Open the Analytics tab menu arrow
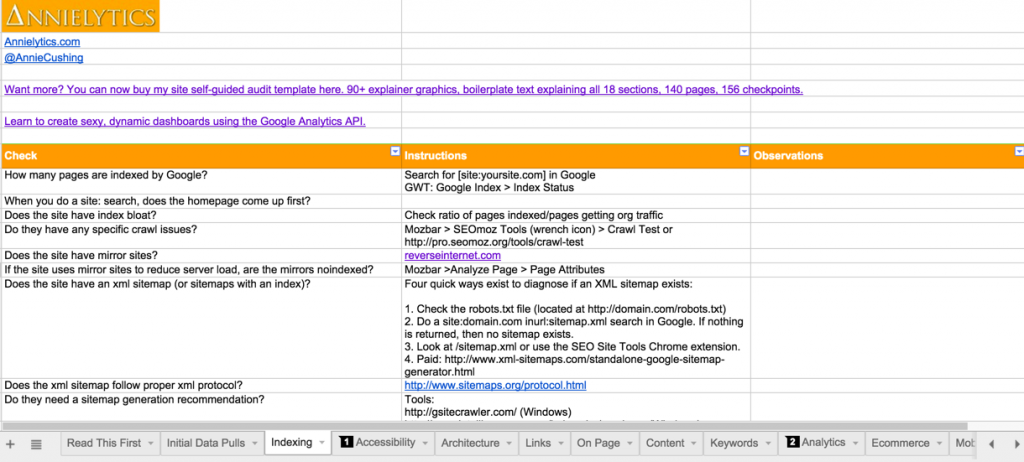Screen dimensions: 1024x462 855,443
